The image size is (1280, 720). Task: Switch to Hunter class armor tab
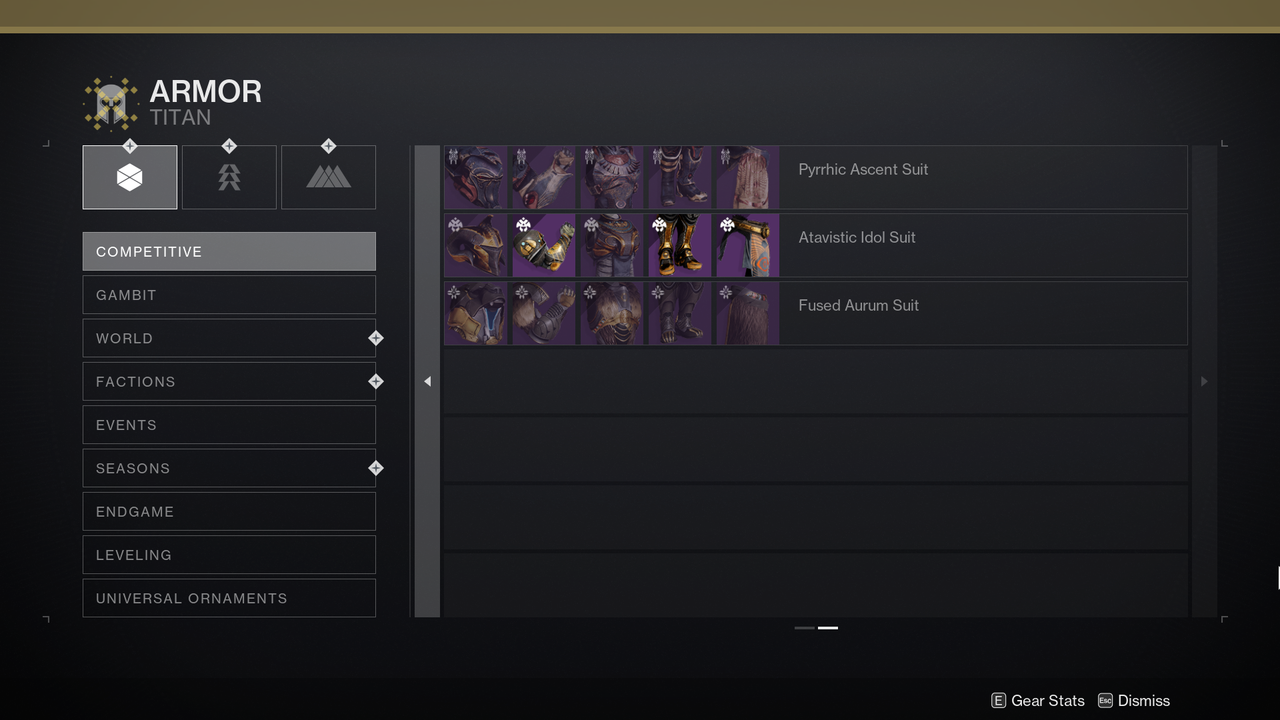[x=229, y=177]
